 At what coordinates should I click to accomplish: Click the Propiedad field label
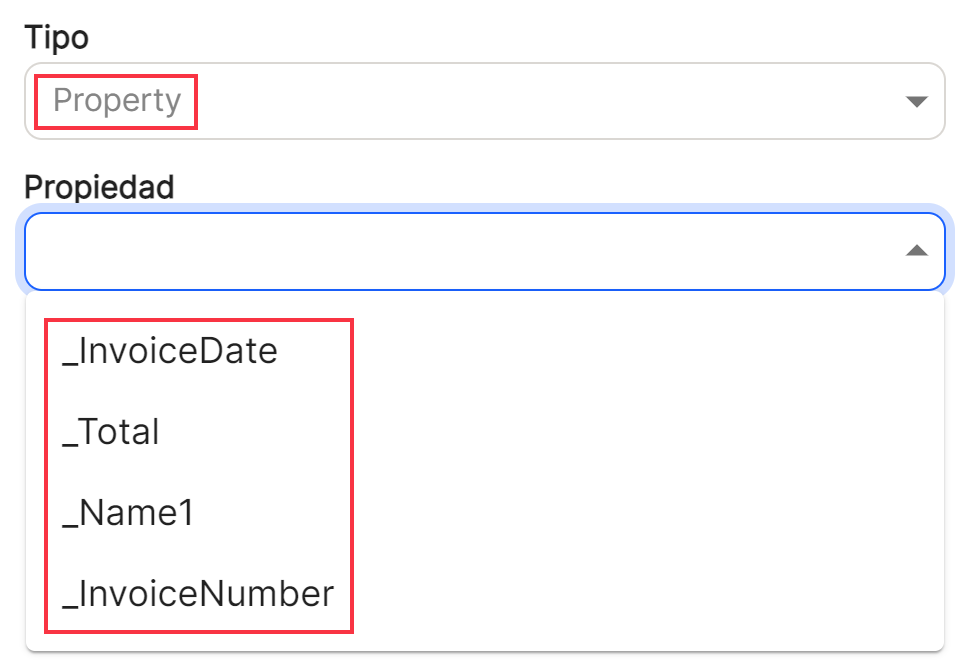tap(99, 187)
